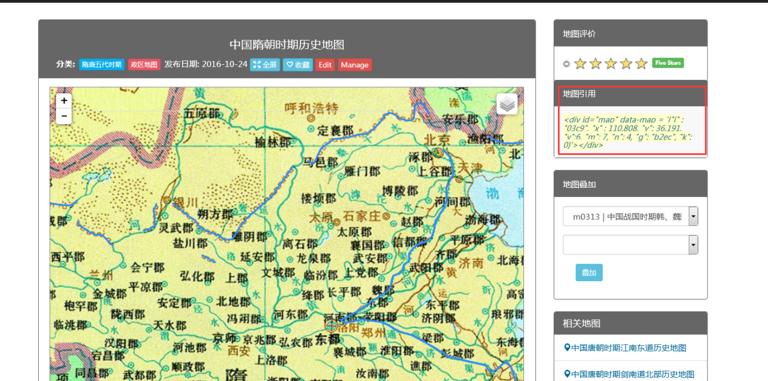Screen dimensions: 768x381
Task: Click the red Manage button
Action: (355, 65)
